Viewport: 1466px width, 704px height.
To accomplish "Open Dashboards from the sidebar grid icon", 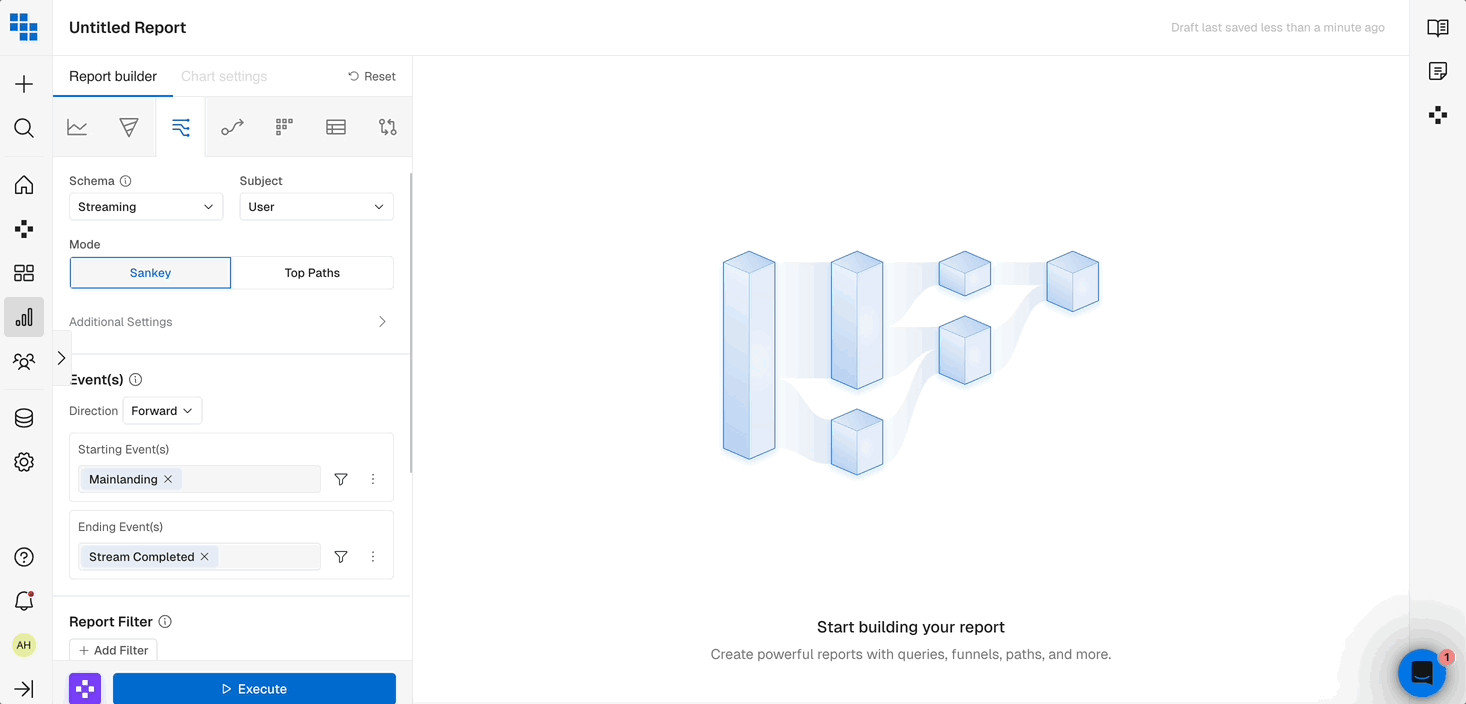I will click(24, 273).
